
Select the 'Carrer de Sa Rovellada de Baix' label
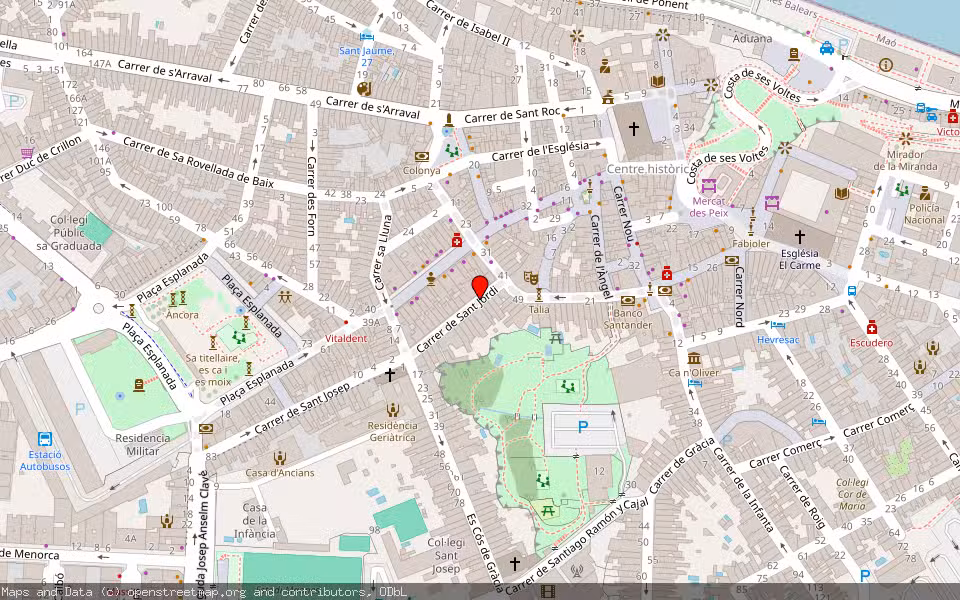tap(198, 161)
